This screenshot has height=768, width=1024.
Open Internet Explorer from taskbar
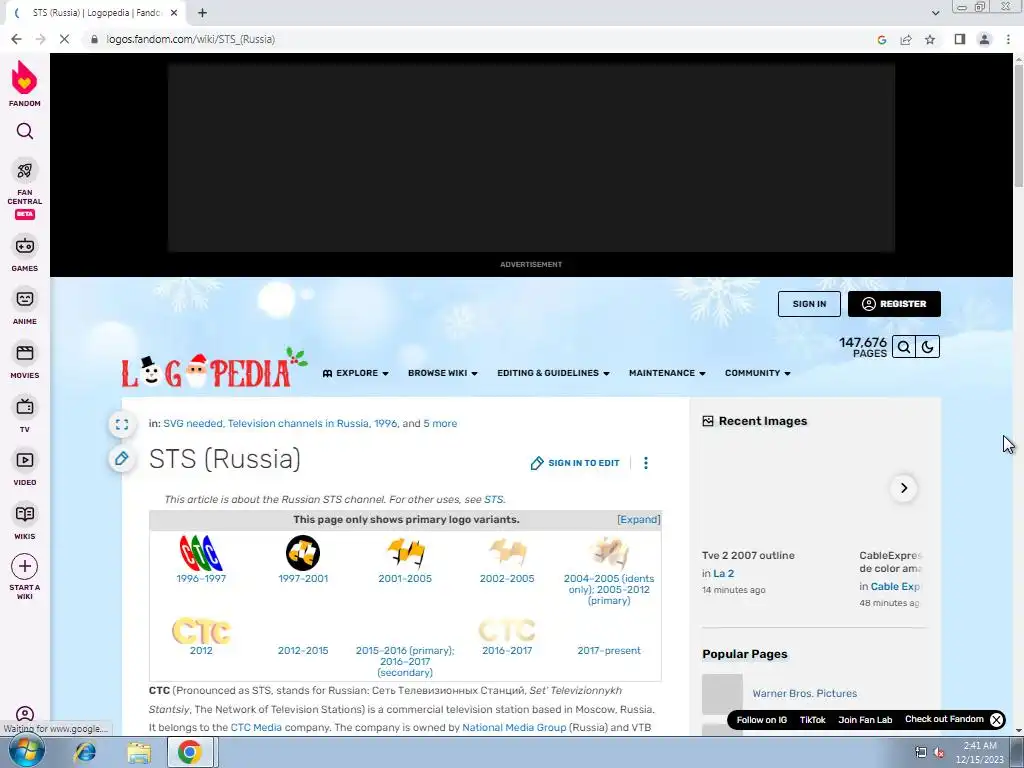[x=85, y=752]
